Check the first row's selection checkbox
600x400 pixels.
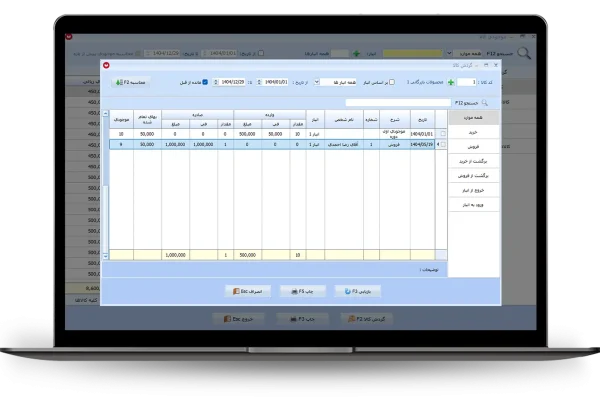[x=443, y=132]
